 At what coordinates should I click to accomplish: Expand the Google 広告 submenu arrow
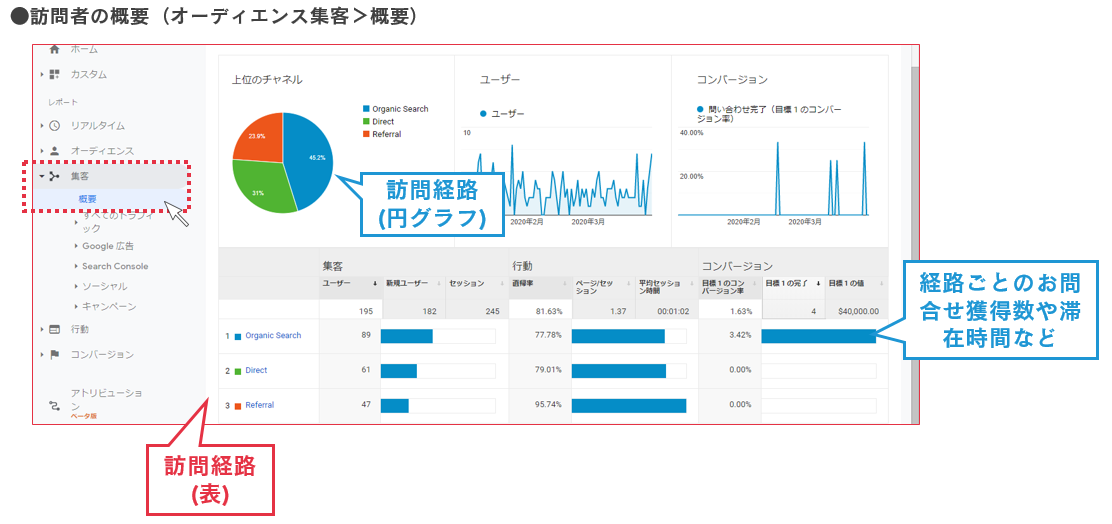[76, 246]
